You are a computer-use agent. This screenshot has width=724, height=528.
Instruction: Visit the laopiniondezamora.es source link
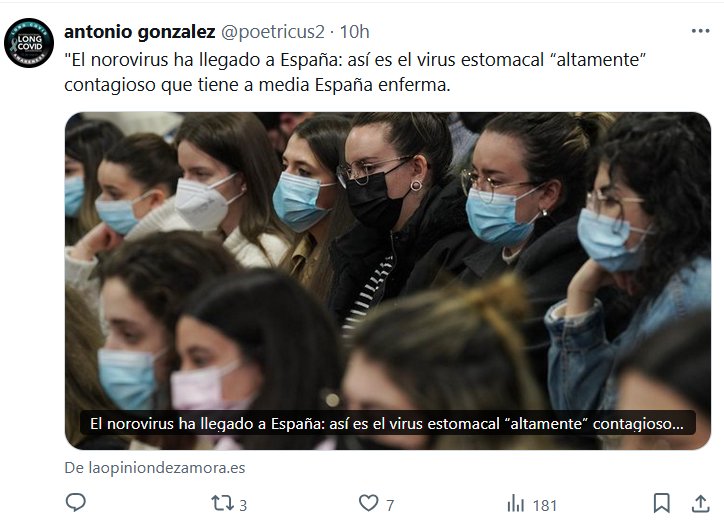coord(155,468)
